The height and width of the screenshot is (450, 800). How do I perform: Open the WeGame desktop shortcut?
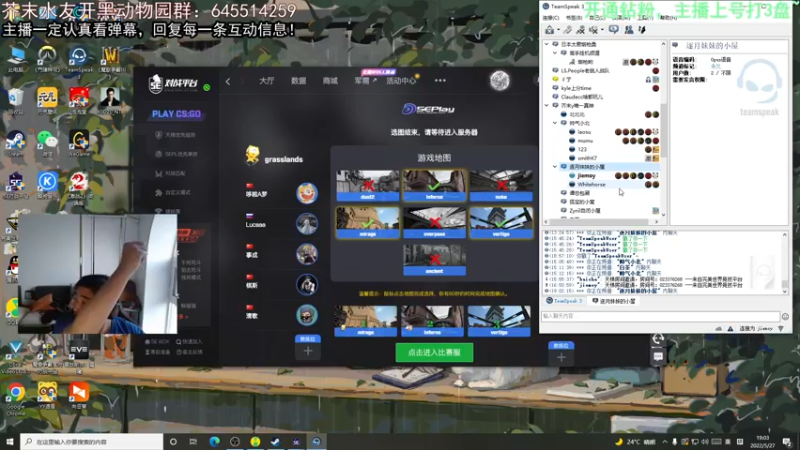[x=79, y=143]
